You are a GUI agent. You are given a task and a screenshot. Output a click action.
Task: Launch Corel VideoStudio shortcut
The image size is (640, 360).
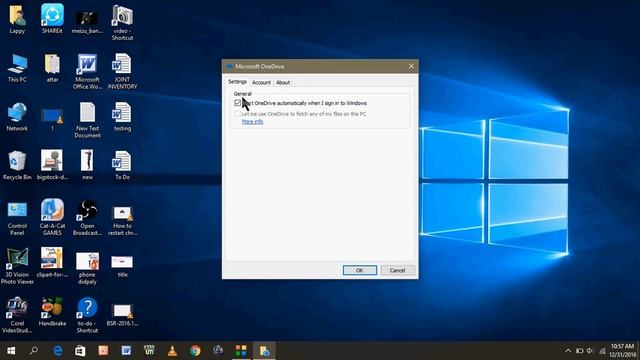[x=17, y=315]
